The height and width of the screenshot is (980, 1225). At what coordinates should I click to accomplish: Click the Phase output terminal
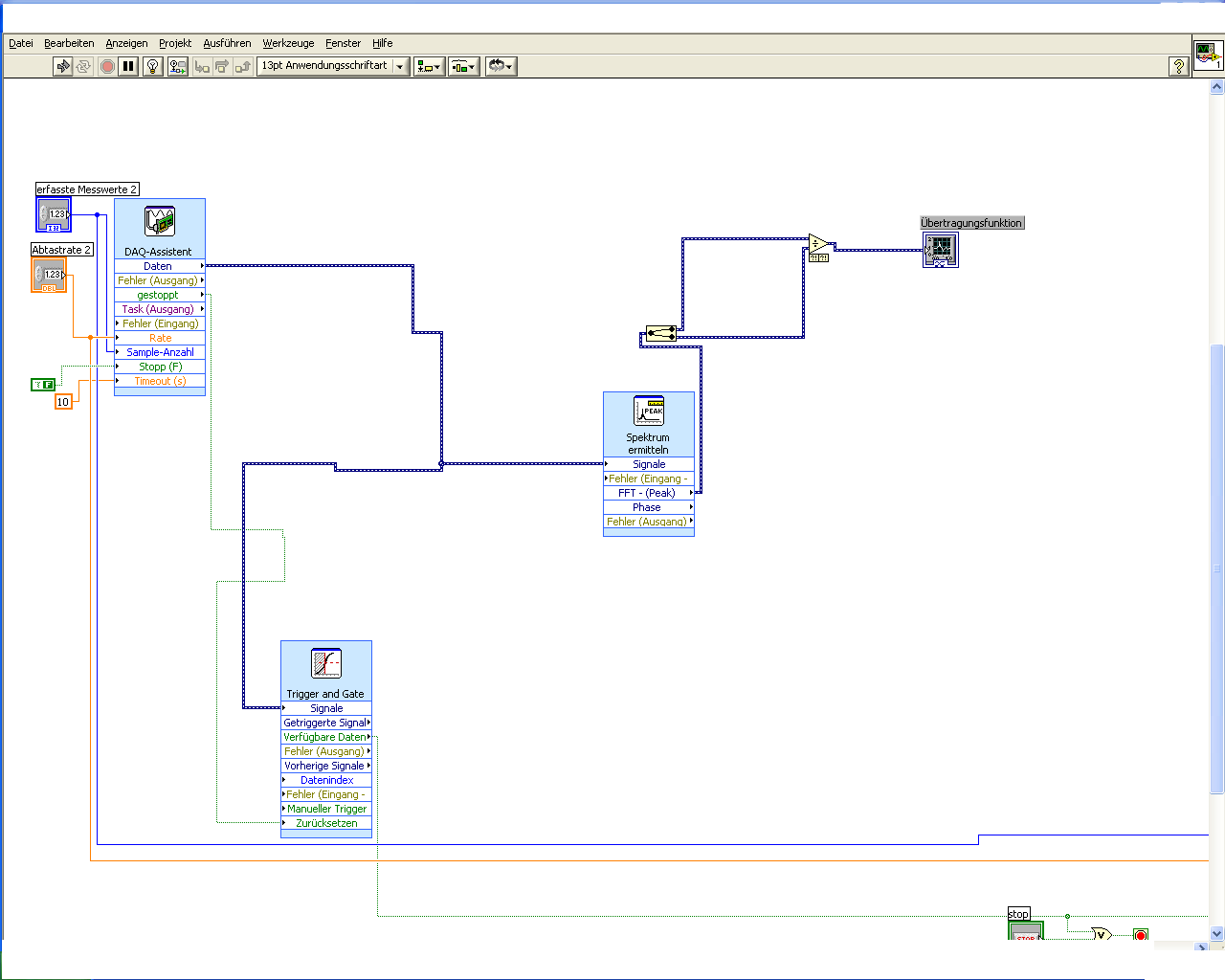point(649,507)
